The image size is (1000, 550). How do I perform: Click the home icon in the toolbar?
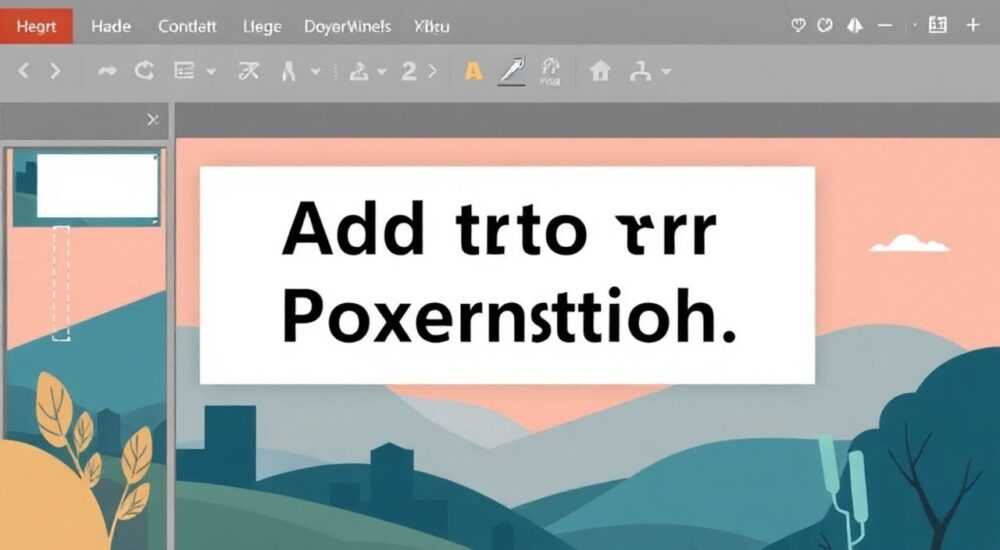pos(600,70)
